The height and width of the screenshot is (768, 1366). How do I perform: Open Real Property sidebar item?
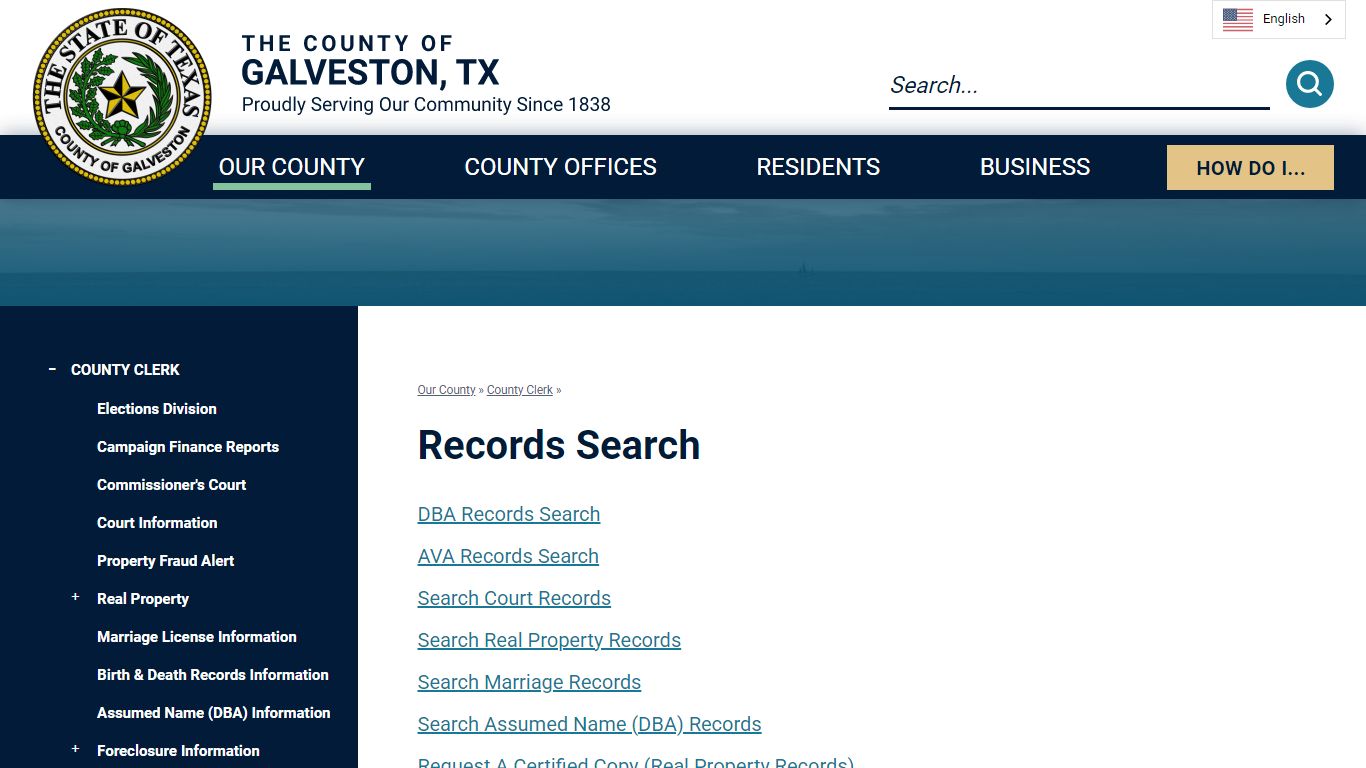[x=143, y=598]
